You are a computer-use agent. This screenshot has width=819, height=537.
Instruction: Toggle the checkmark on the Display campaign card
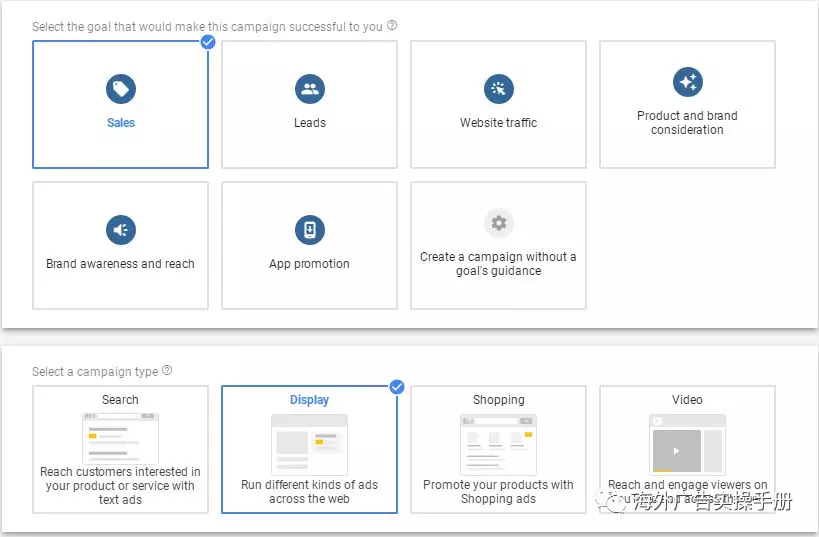[x=396, y=387]
